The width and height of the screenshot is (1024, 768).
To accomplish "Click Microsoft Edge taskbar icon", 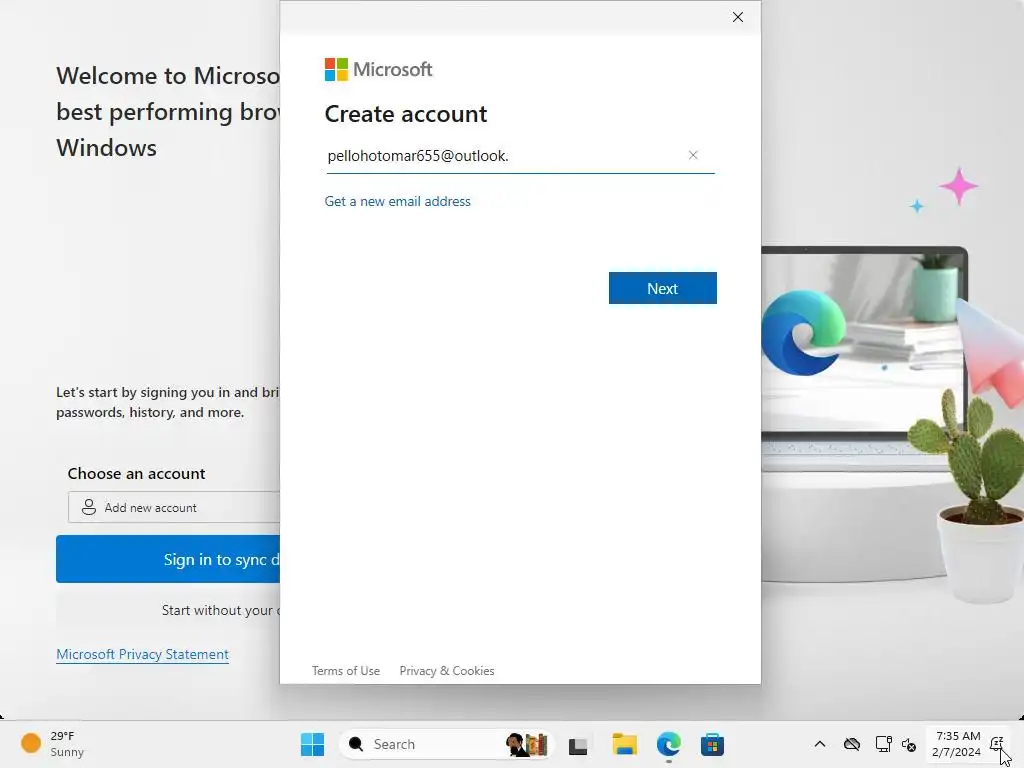I will (669, 744).
